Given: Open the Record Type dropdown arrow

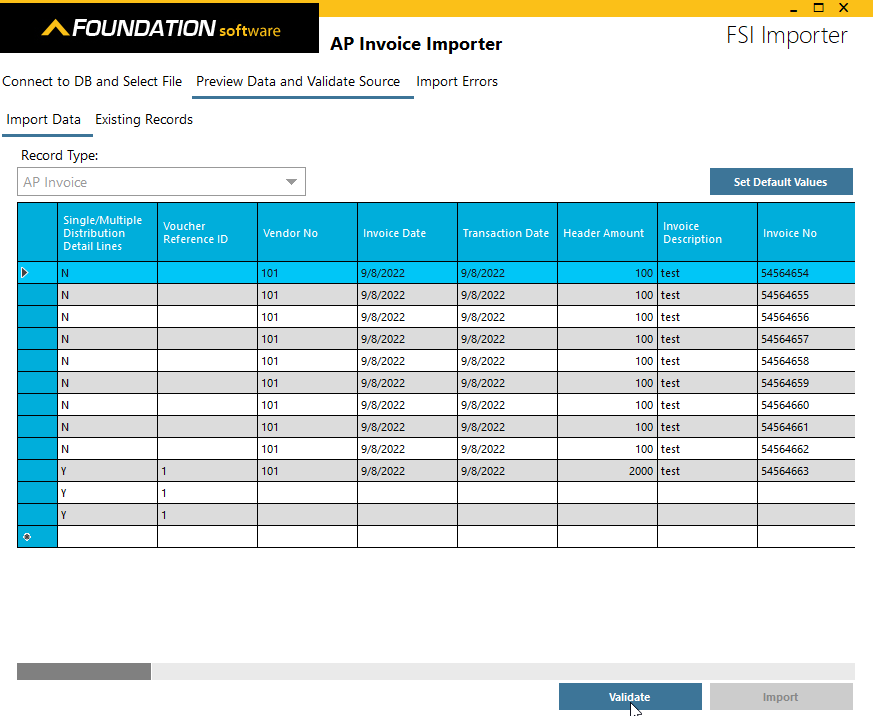Looking at the screenshot, I should click(291, 182).
